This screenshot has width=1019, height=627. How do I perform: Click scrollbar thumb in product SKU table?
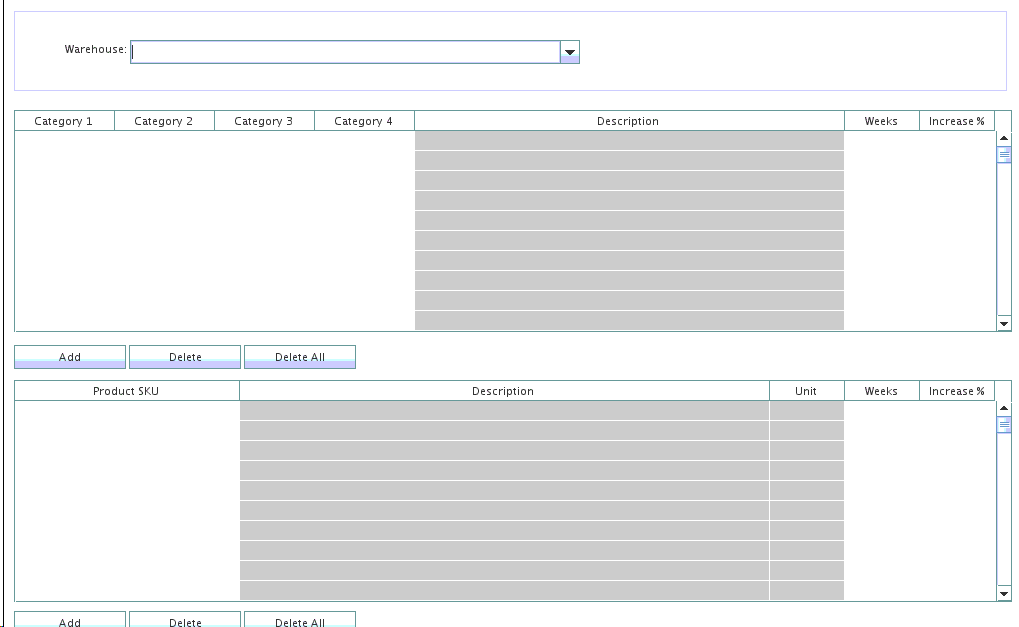point(1004,425)
